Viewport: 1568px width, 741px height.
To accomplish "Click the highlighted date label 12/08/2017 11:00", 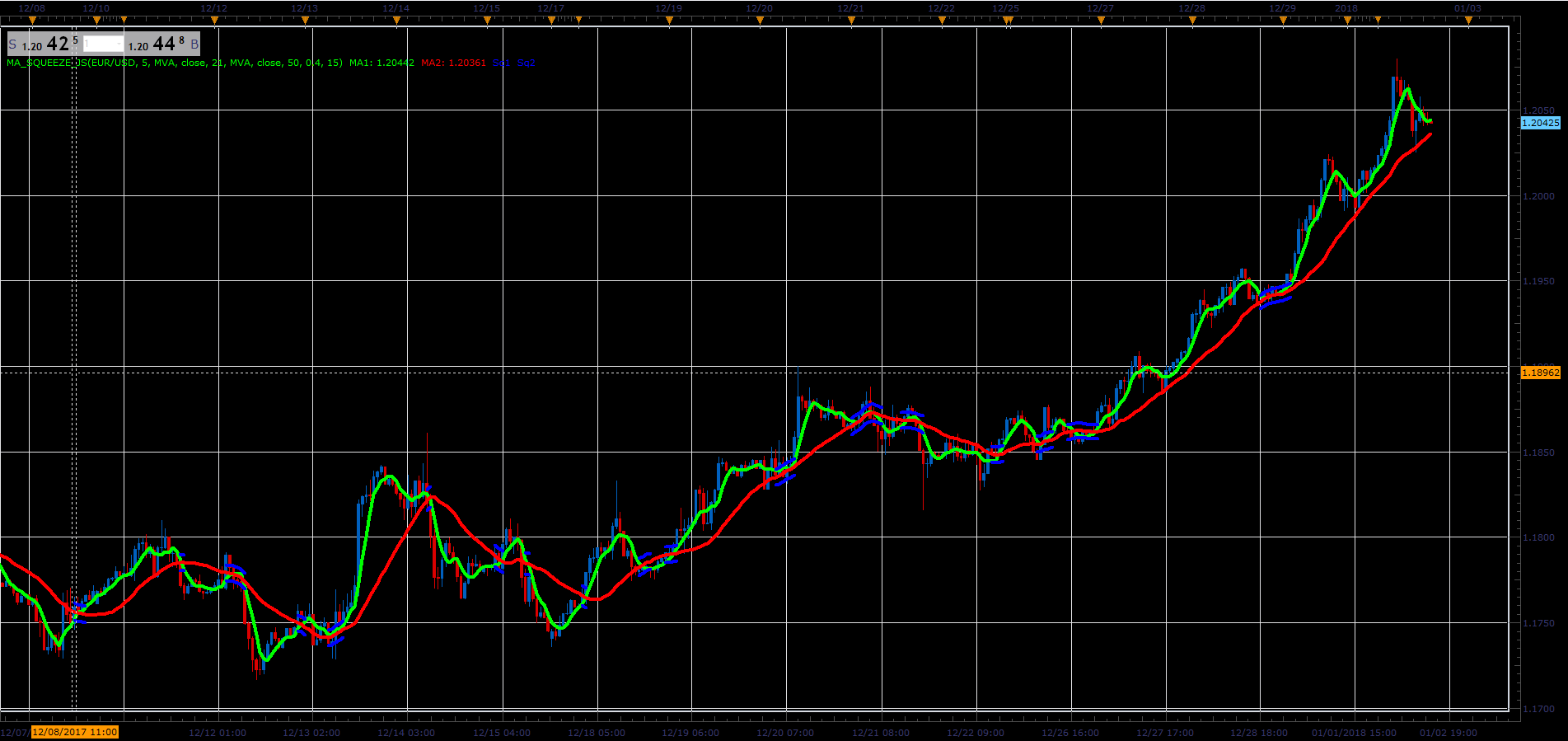I will (75, 732).
